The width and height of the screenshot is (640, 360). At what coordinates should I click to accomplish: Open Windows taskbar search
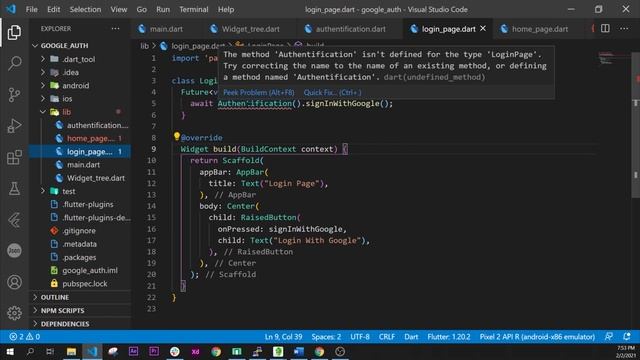click(30, 351)
